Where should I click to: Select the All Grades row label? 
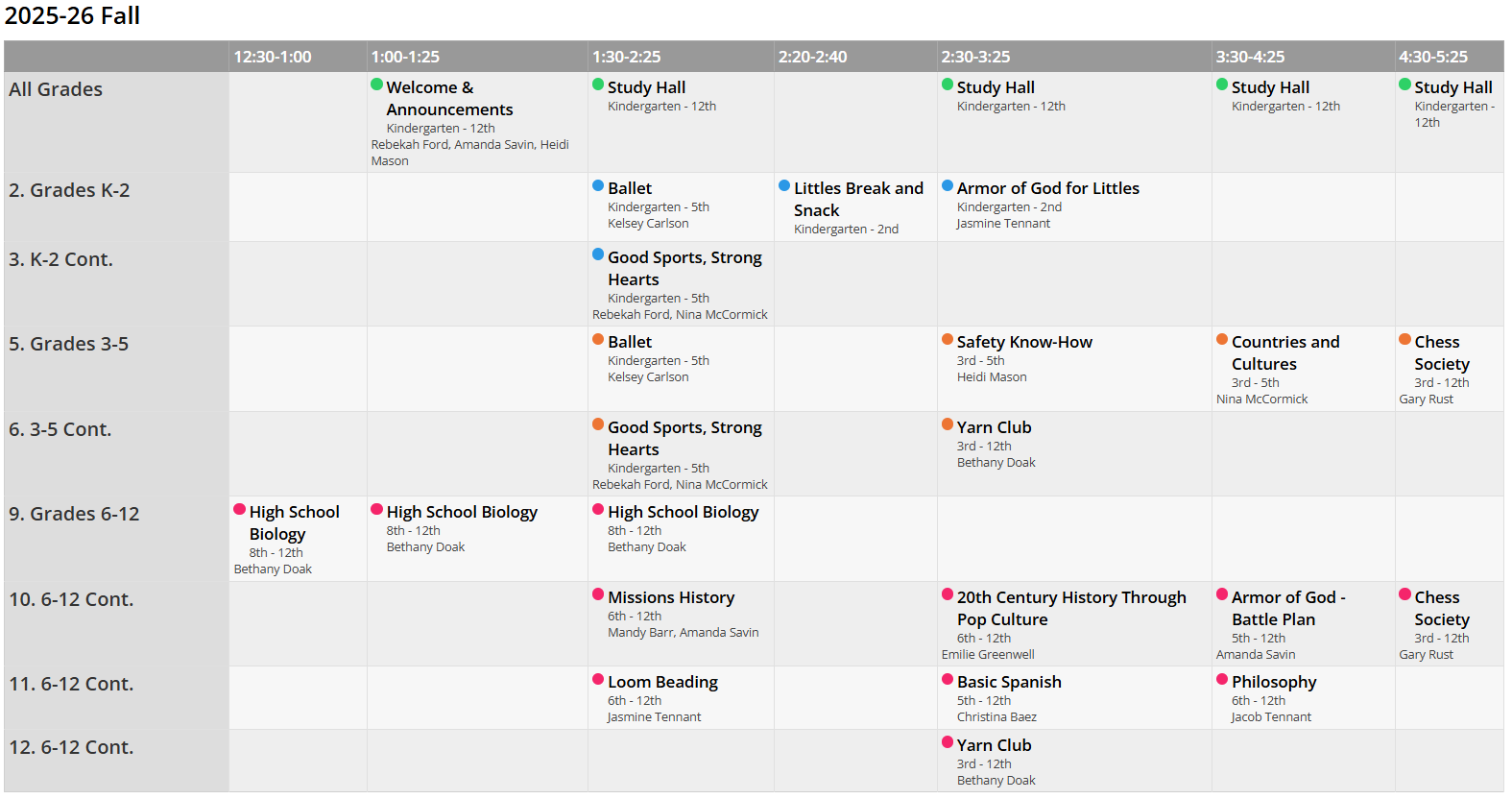56,89
